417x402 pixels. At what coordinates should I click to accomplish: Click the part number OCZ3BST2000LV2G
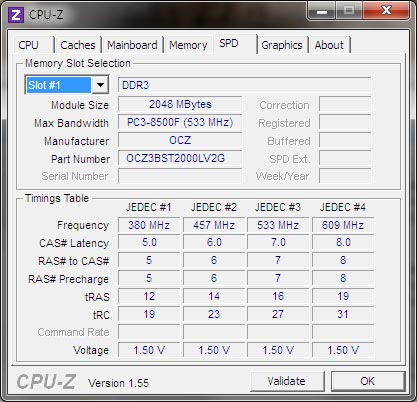tap(180, 158)
